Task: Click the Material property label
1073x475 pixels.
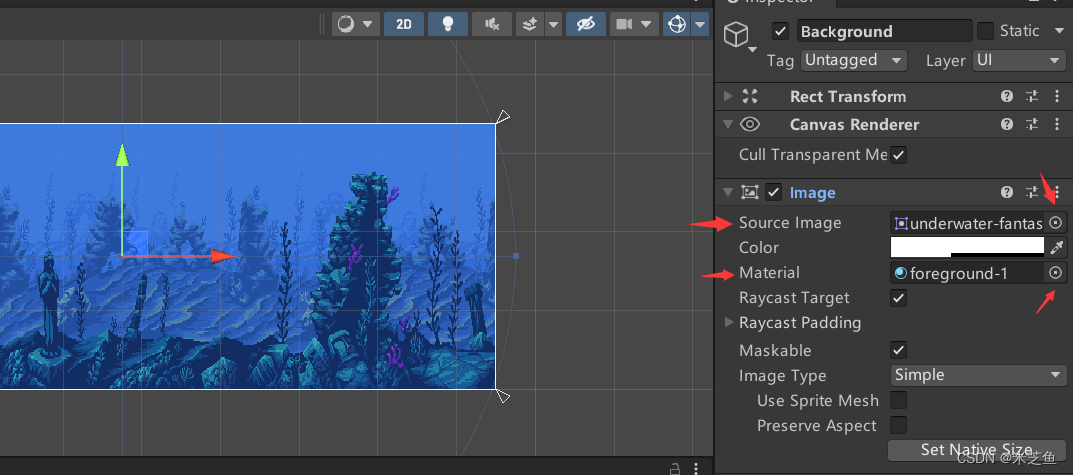Action: point(769,273)
